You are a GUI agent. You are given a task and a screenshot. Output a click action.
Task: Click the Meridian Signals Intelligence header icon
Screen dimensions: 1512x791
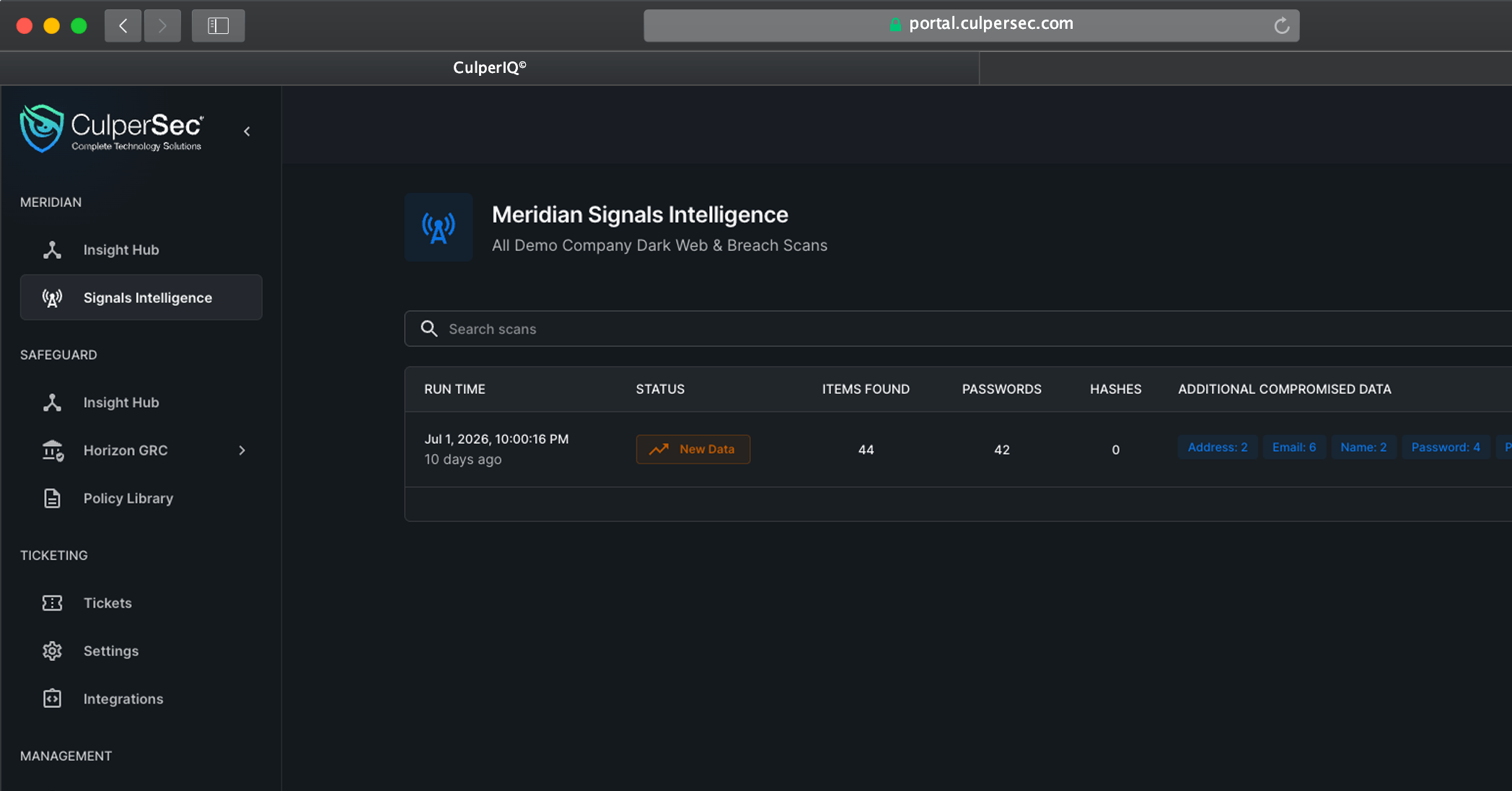[x=439, y=227]
